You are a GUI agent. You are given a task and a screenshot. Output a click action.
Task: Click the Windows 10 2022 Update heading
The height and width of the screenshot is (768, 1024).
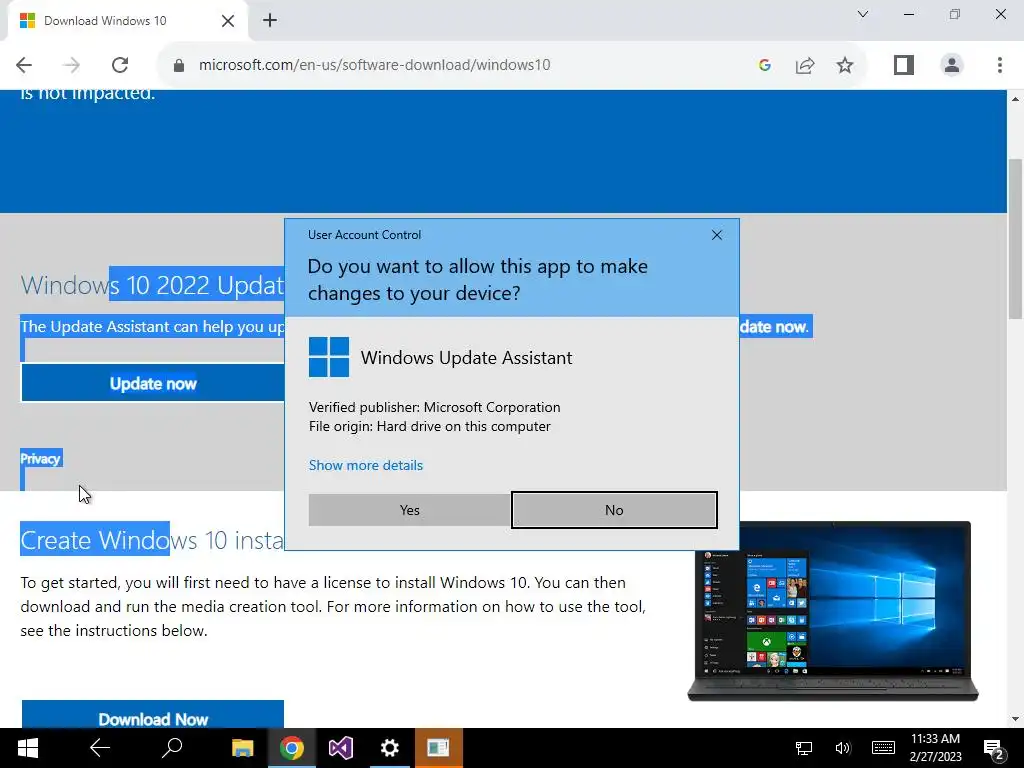click(153, 285)
